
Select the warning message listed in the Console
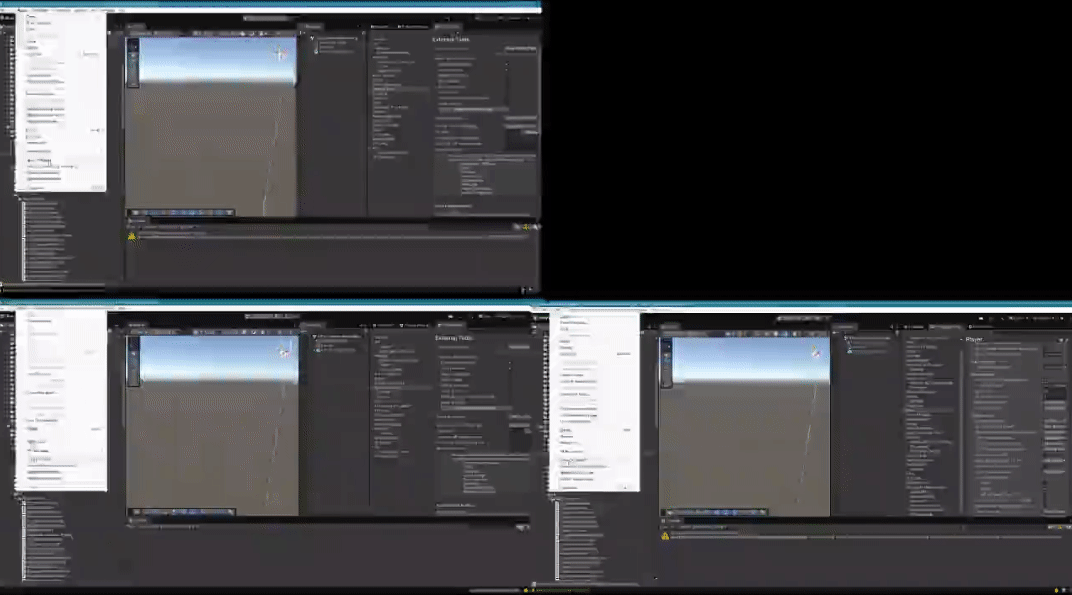click(750, 536)
